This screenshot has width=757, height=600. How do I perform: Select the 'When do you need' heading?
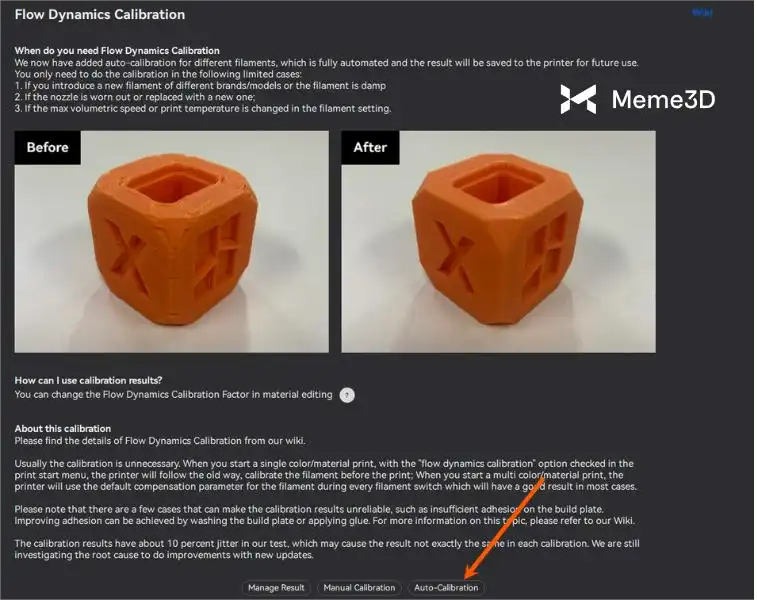coord(117,50)
